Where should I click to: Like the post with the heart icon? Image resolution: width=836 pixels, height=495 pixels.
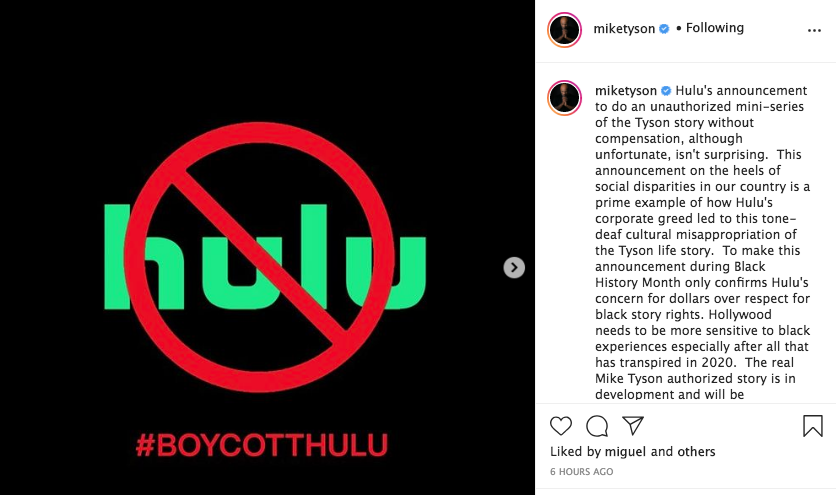point(560,426)
